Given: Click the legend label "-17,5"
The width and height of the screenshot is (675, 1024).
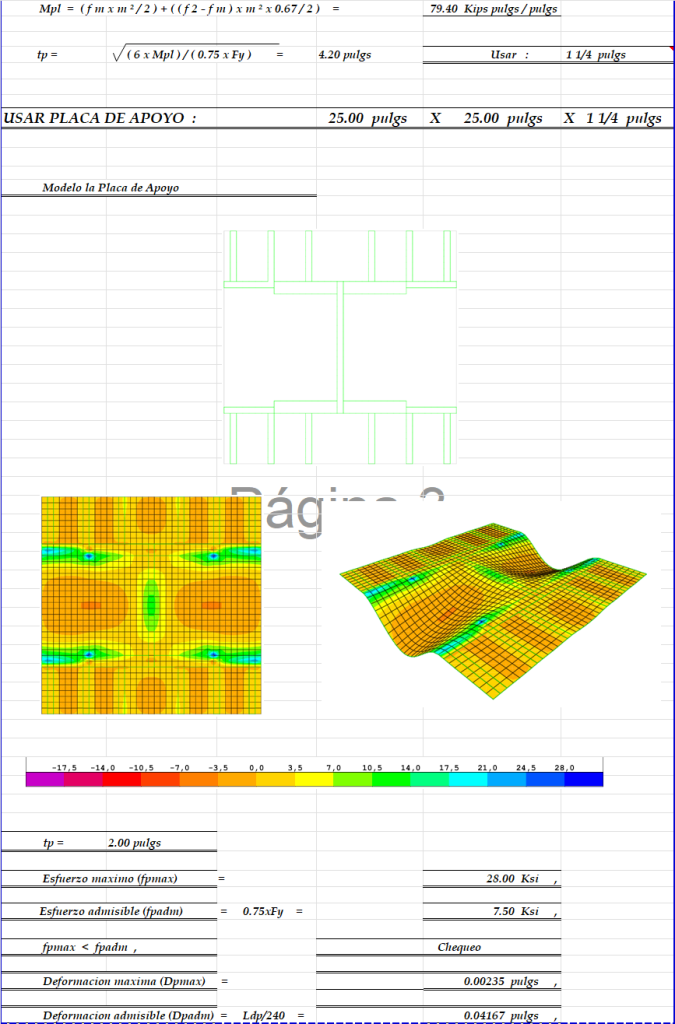Looking at the screenshot, I should [64, 767].
